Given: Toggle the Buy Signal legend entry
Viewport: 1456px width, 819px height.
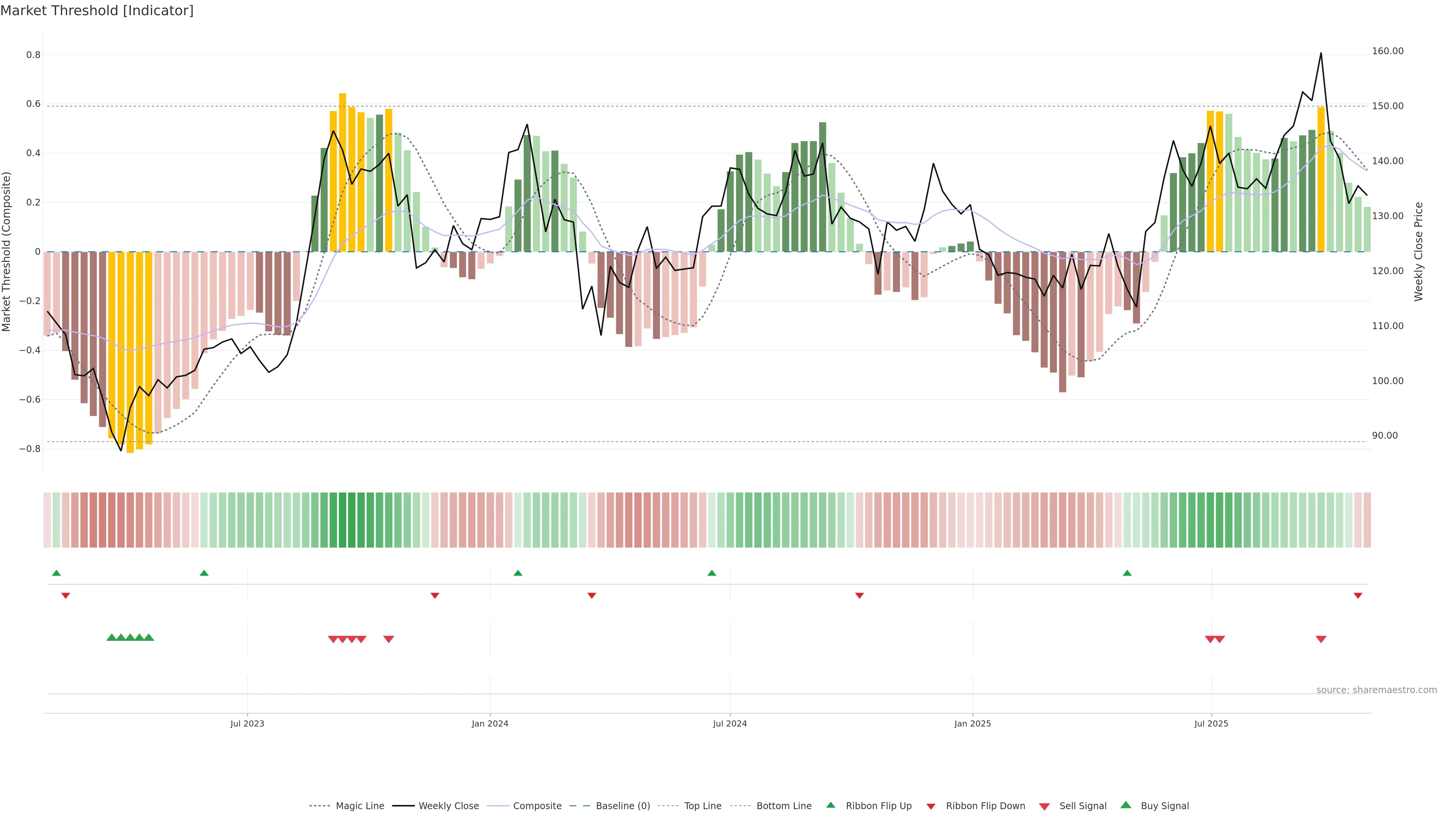Looking at the screenshot, I should [x=1164, y=806].
